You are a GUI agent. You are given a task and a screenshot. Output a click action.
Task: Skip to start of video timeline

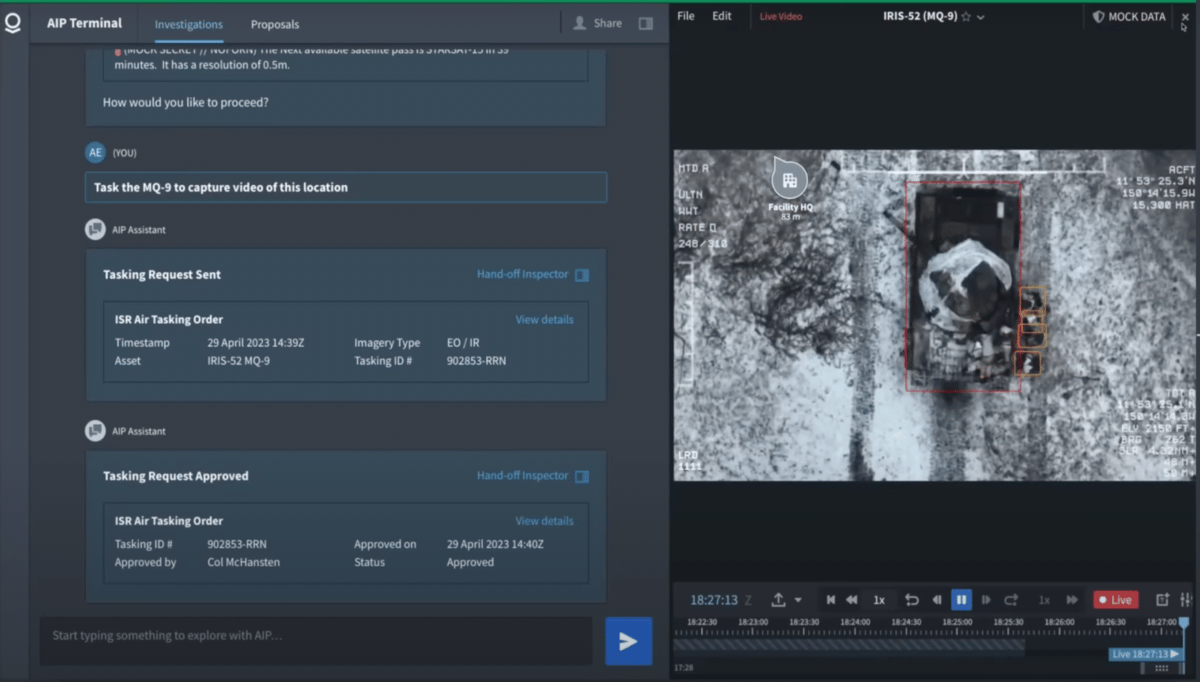coord(830,600)
